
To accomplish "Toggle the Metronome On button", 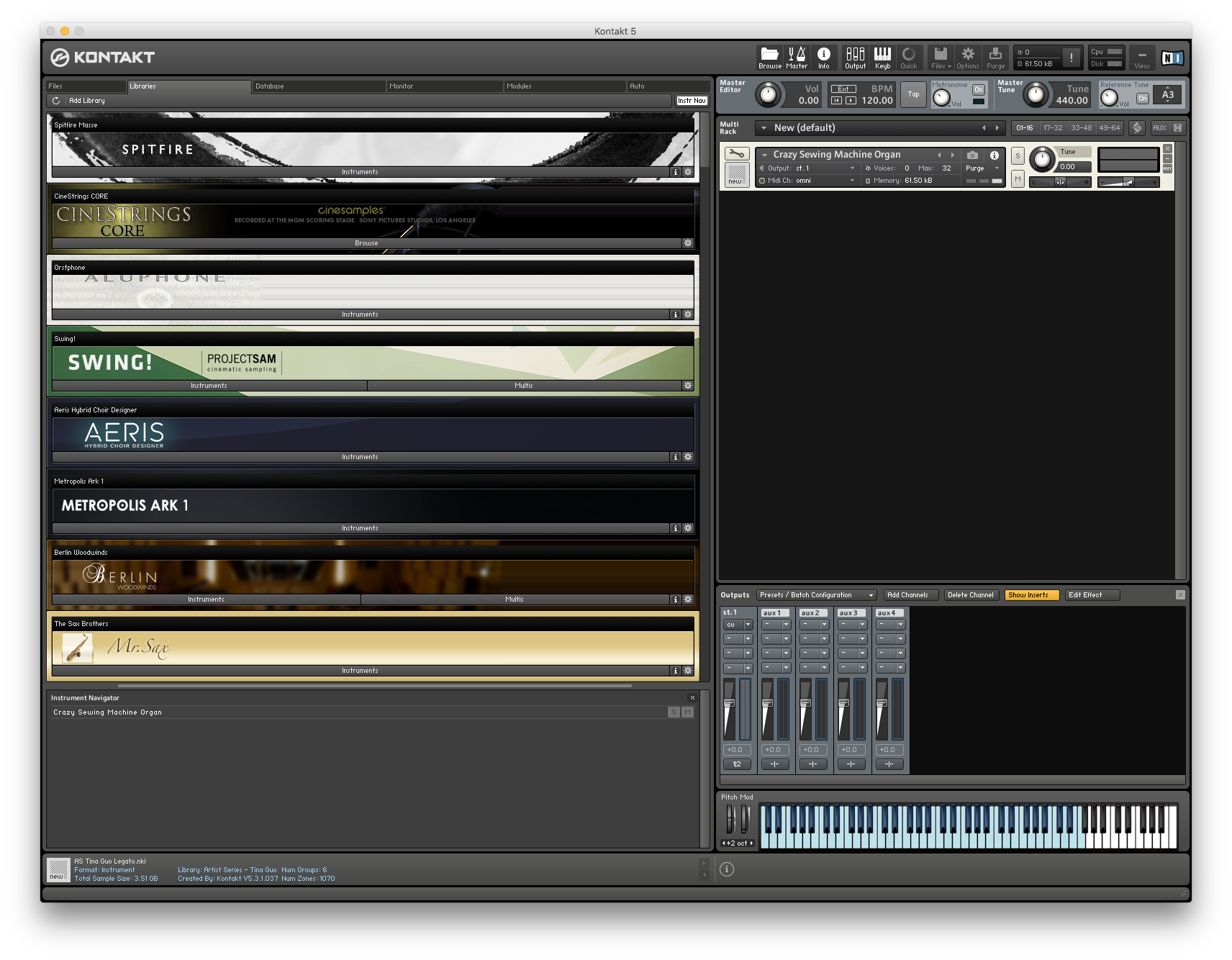I will tap(979, 90).
